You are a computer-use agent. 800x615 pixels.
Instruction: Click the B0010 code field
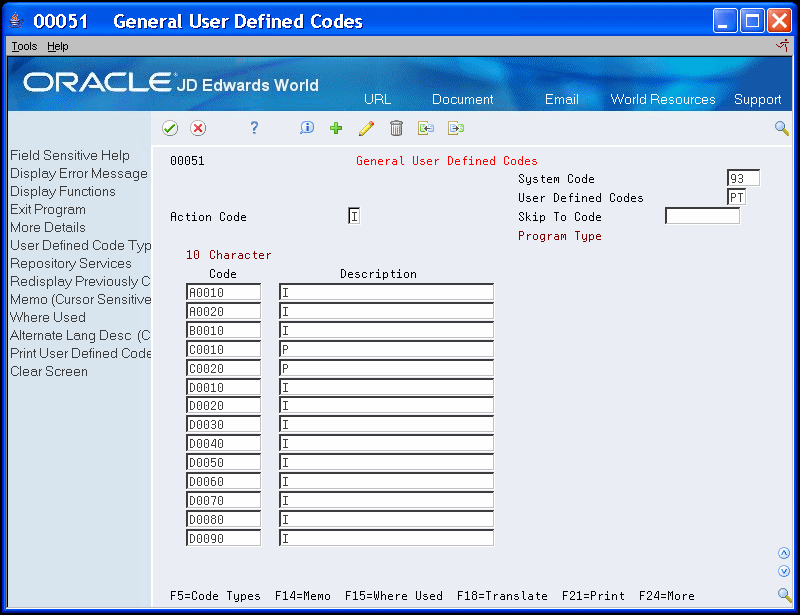tap(223, 330)
